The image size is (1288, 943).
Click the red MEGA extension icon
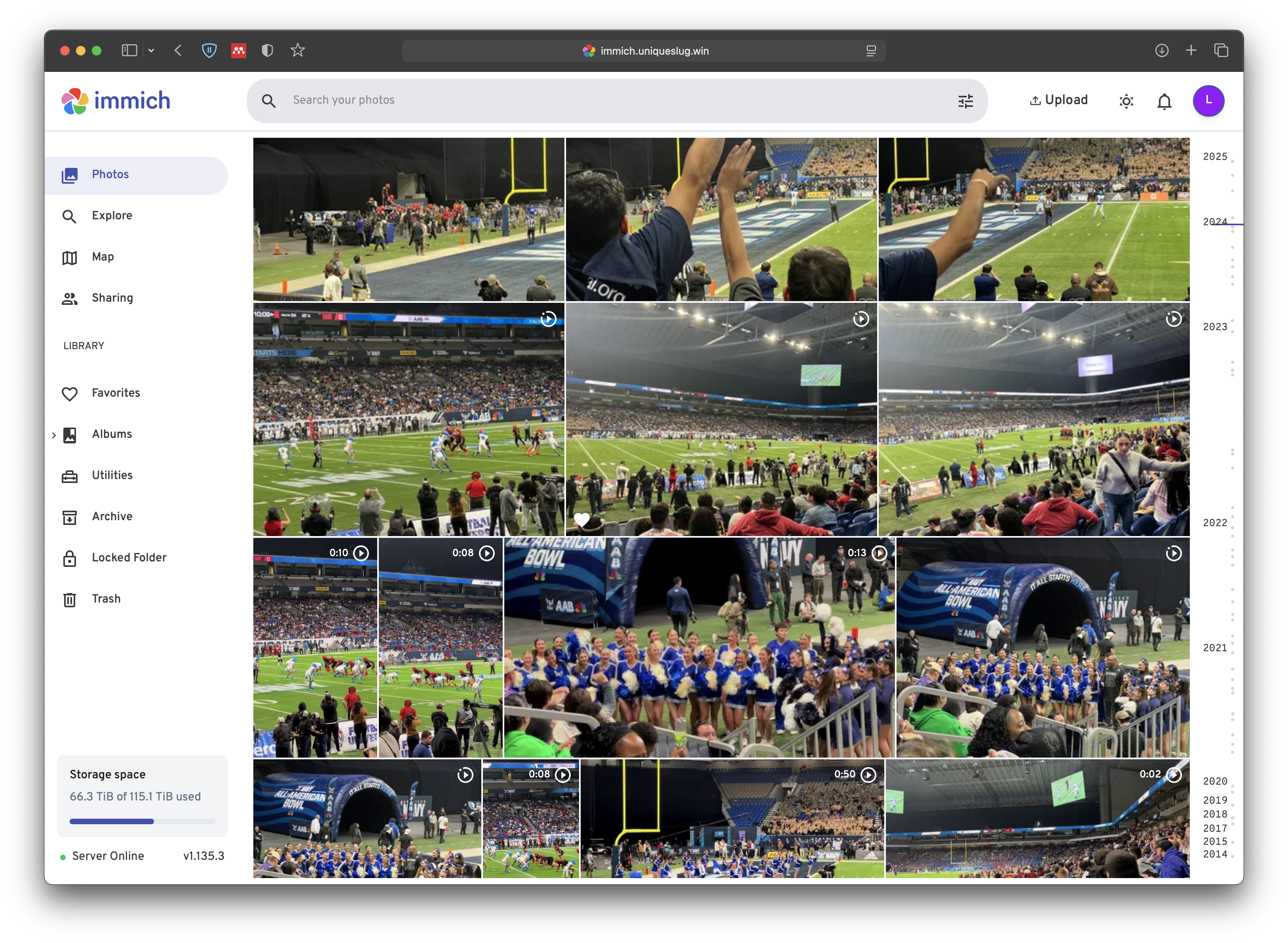coord(239,50)
